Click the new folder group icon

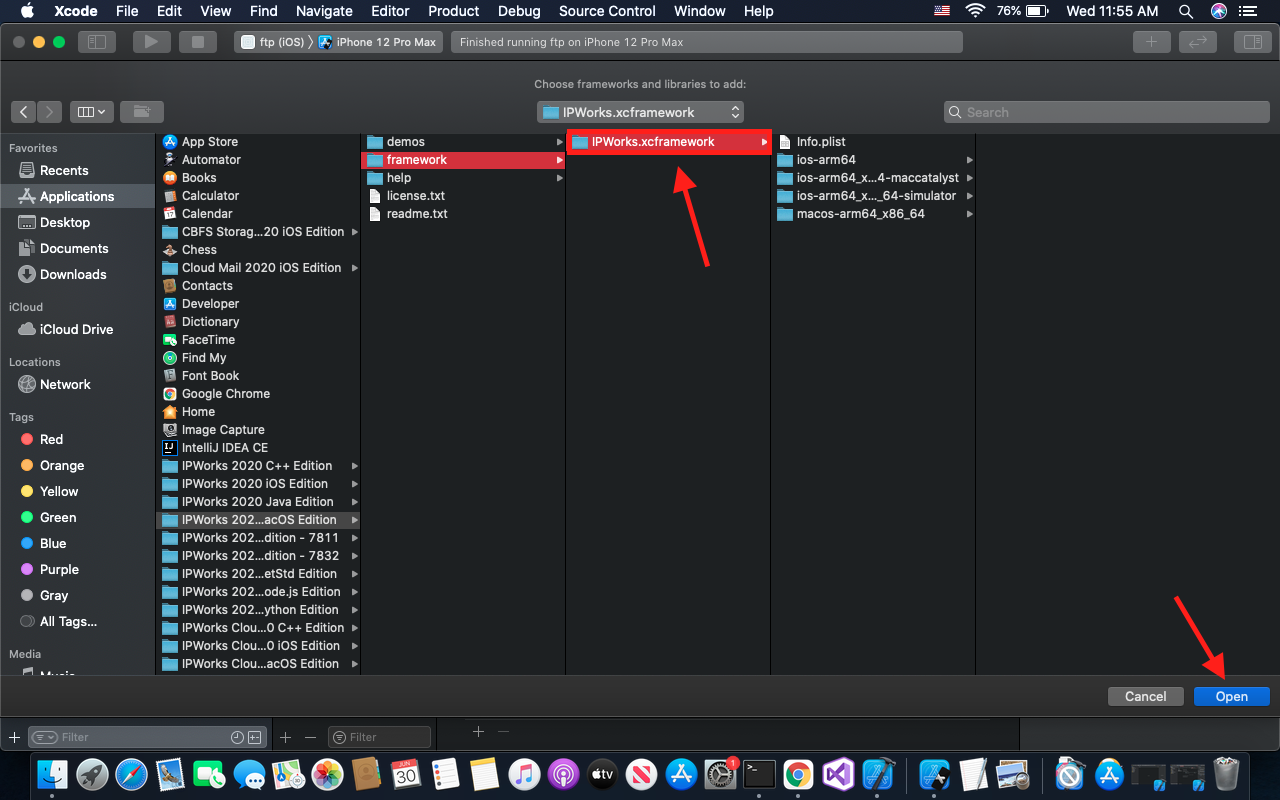[143, 112]
